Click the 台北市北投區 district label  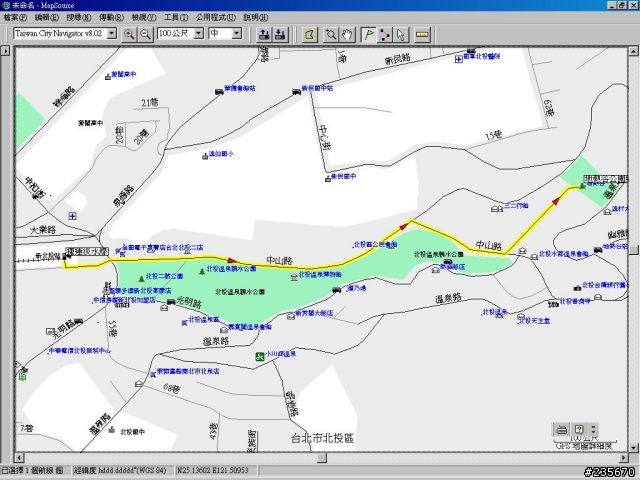pyautogui.click(x=322, y=438)
